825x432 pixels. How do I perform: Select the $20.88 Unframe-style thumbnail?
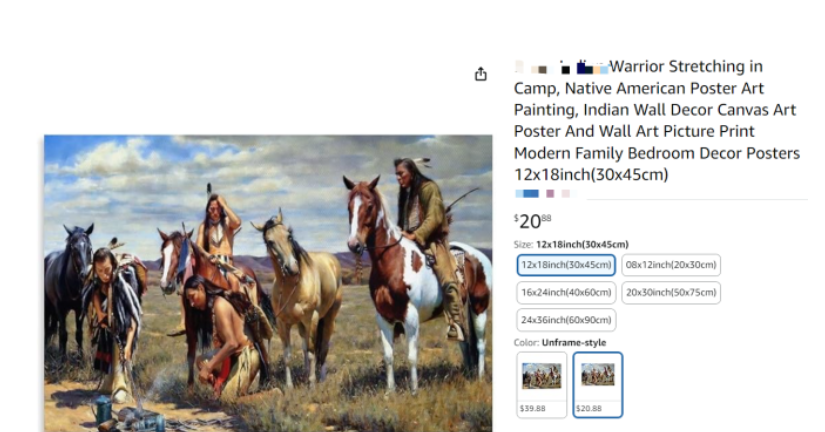point(598,385)
